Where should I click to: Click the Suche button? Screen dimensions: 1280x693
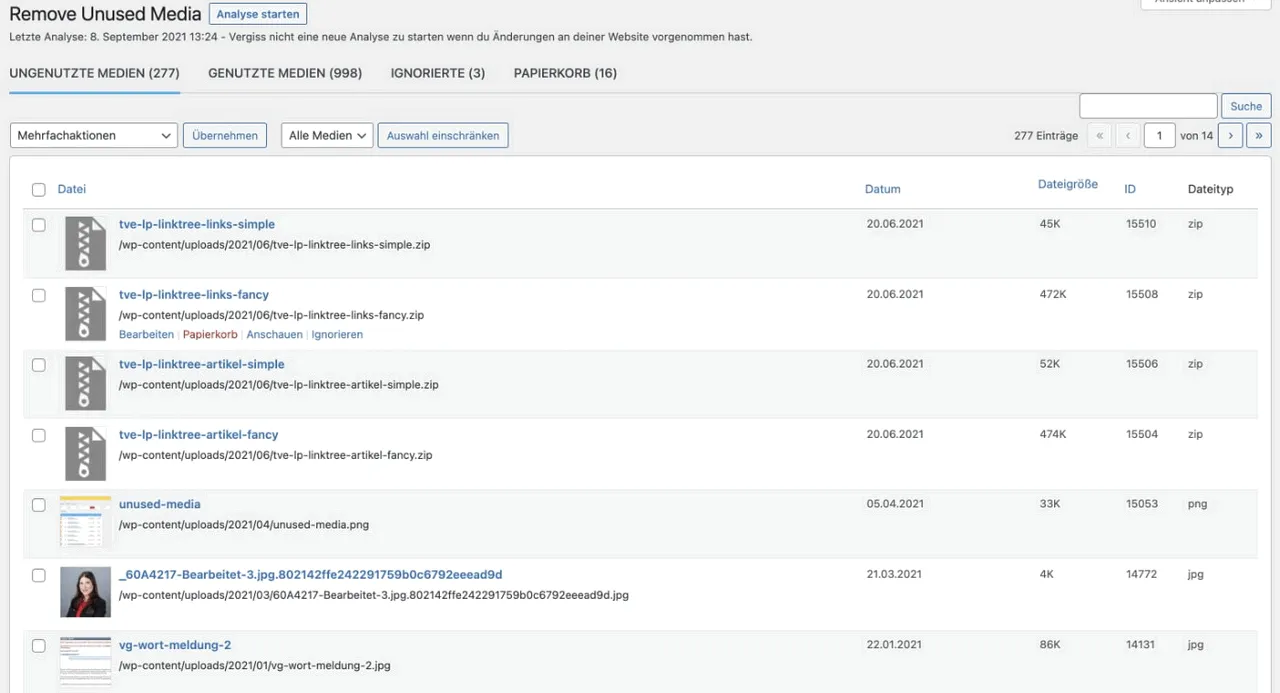click(1246, 106)
